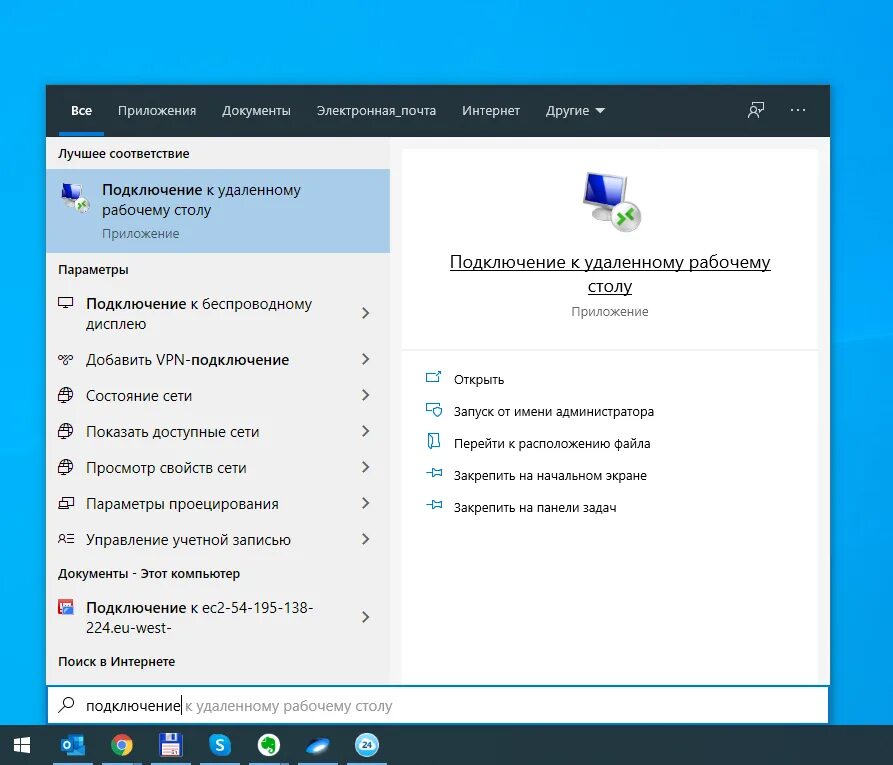The width and height of the screenshot is (893, 765).
Task: Expand the Состояние сети chevron
Action: point(366,395)
